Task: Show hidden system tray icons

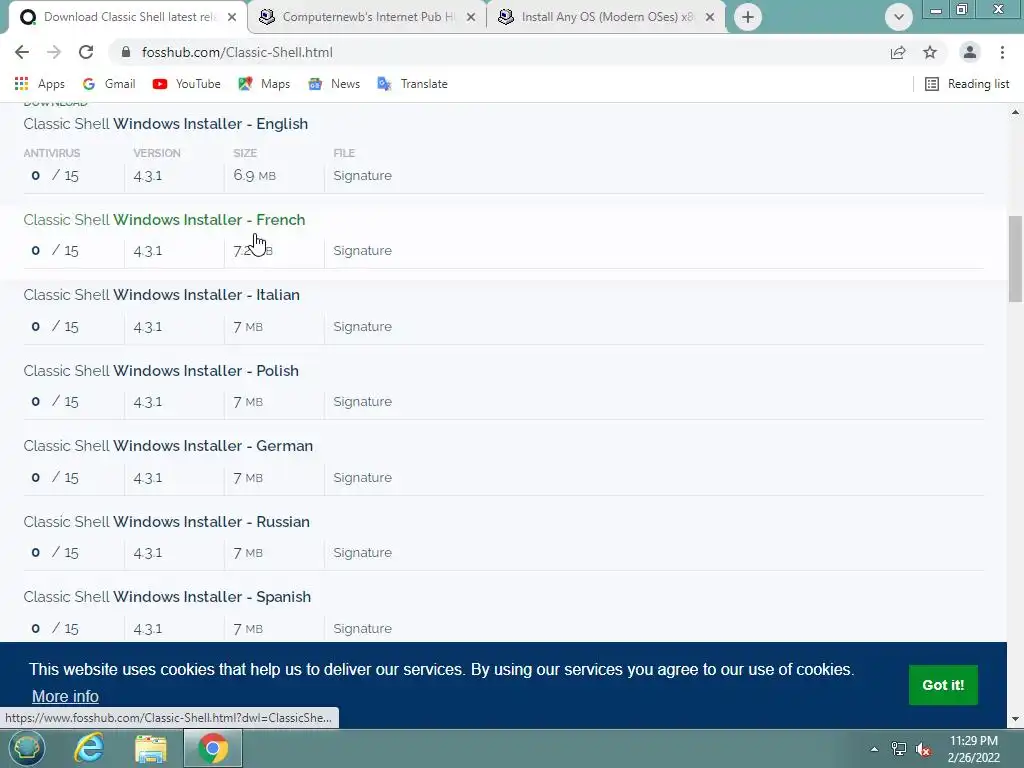Action: (874, 749)
